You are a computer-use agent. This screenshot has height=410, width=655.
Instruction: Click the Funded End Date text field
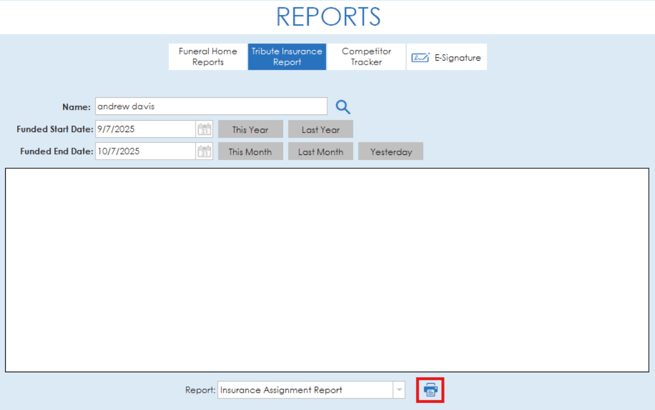tap(145, 152)
